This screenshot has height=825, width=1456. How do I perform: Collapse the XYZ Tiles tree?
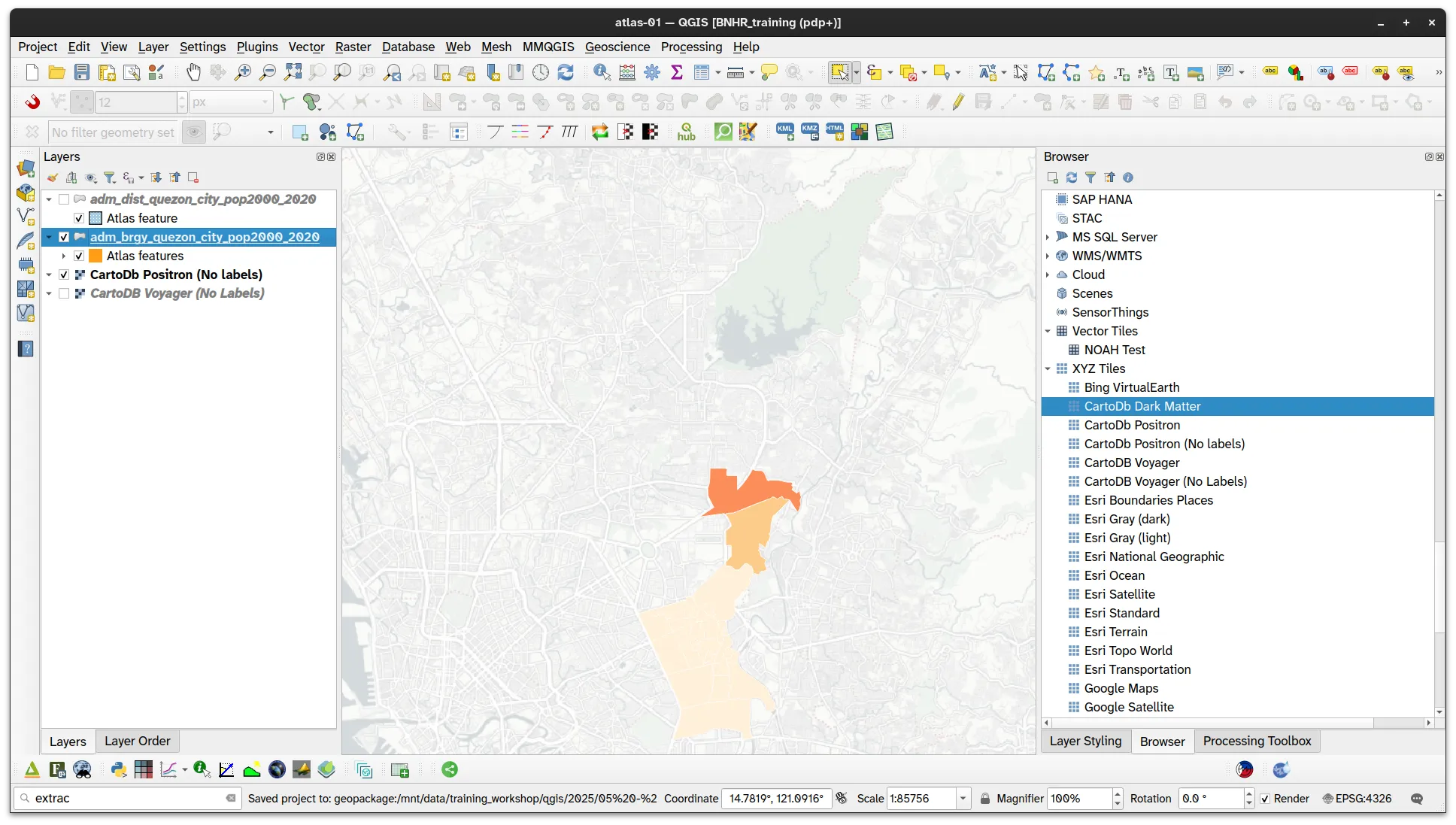(1048, 369)
